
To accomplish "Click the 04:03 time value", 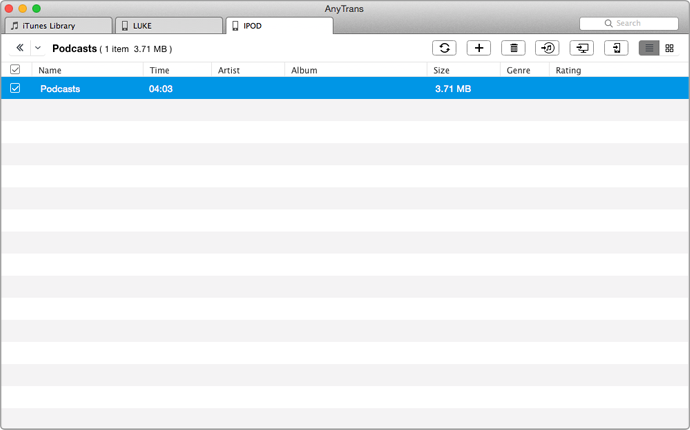I will click(x=161, y=88).
